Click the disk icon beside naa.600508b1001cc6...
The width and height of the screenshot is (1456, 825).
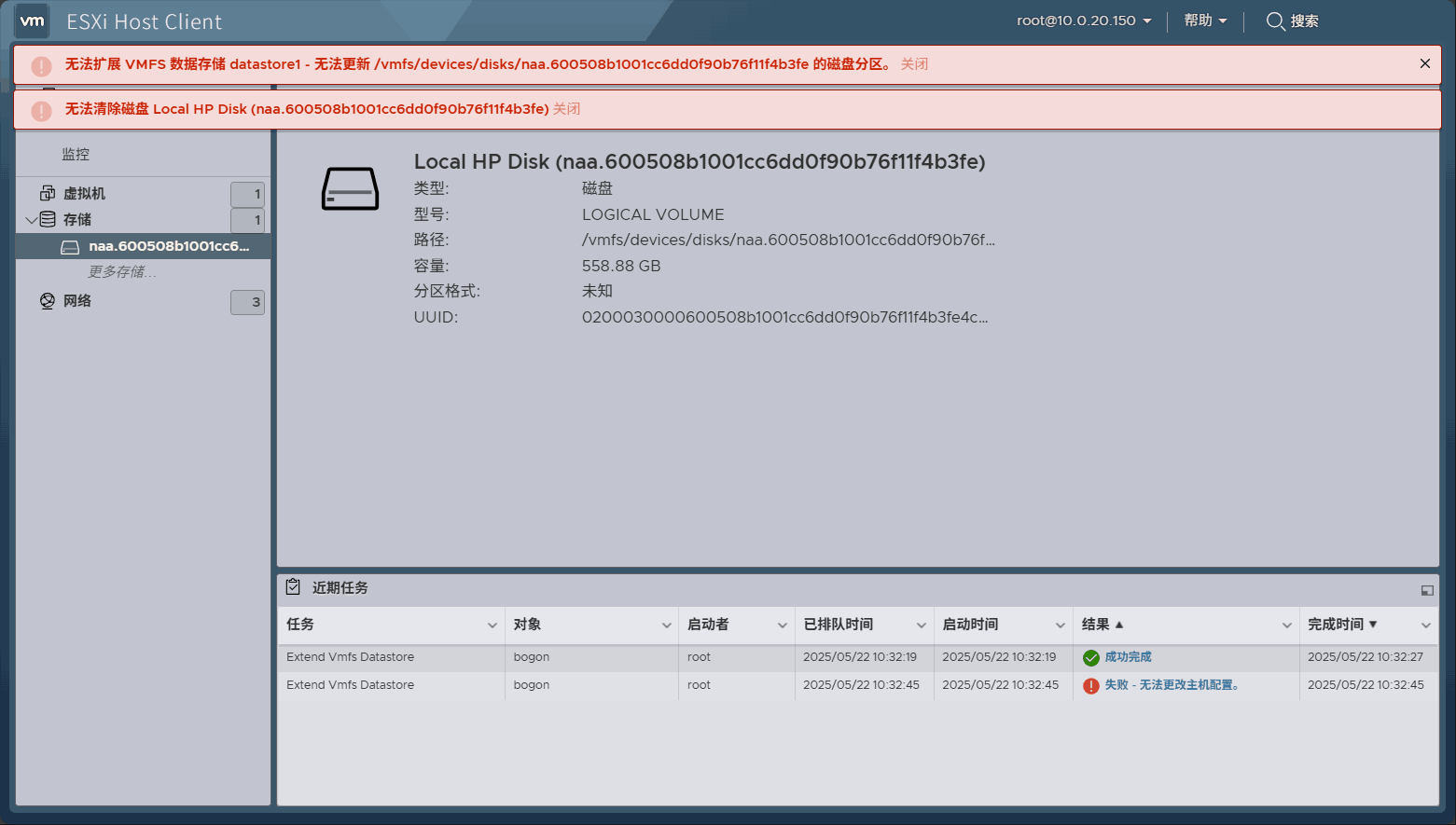(x=70, y=247)
